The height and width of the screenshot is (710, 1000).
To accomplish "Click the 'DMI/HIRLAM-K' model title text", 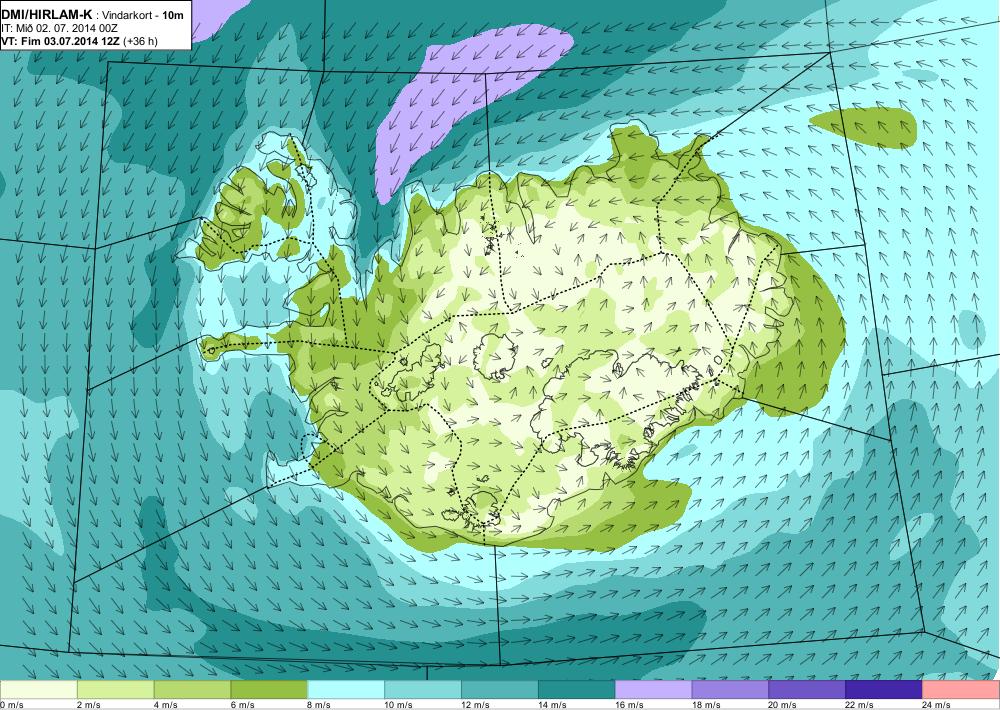I will tap(47, 15).
